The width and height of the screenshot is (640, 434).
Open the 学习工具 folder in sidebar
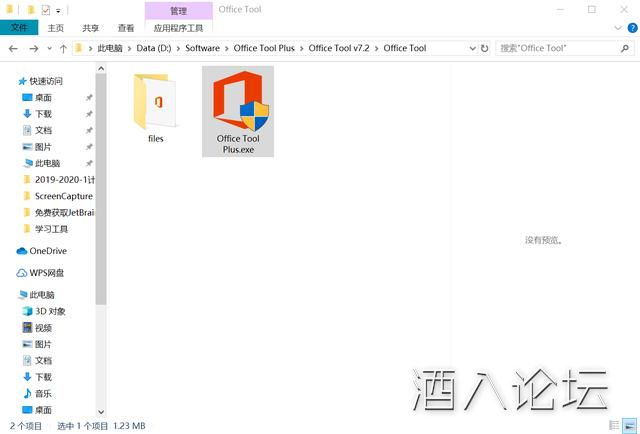[x=51, y=229]
